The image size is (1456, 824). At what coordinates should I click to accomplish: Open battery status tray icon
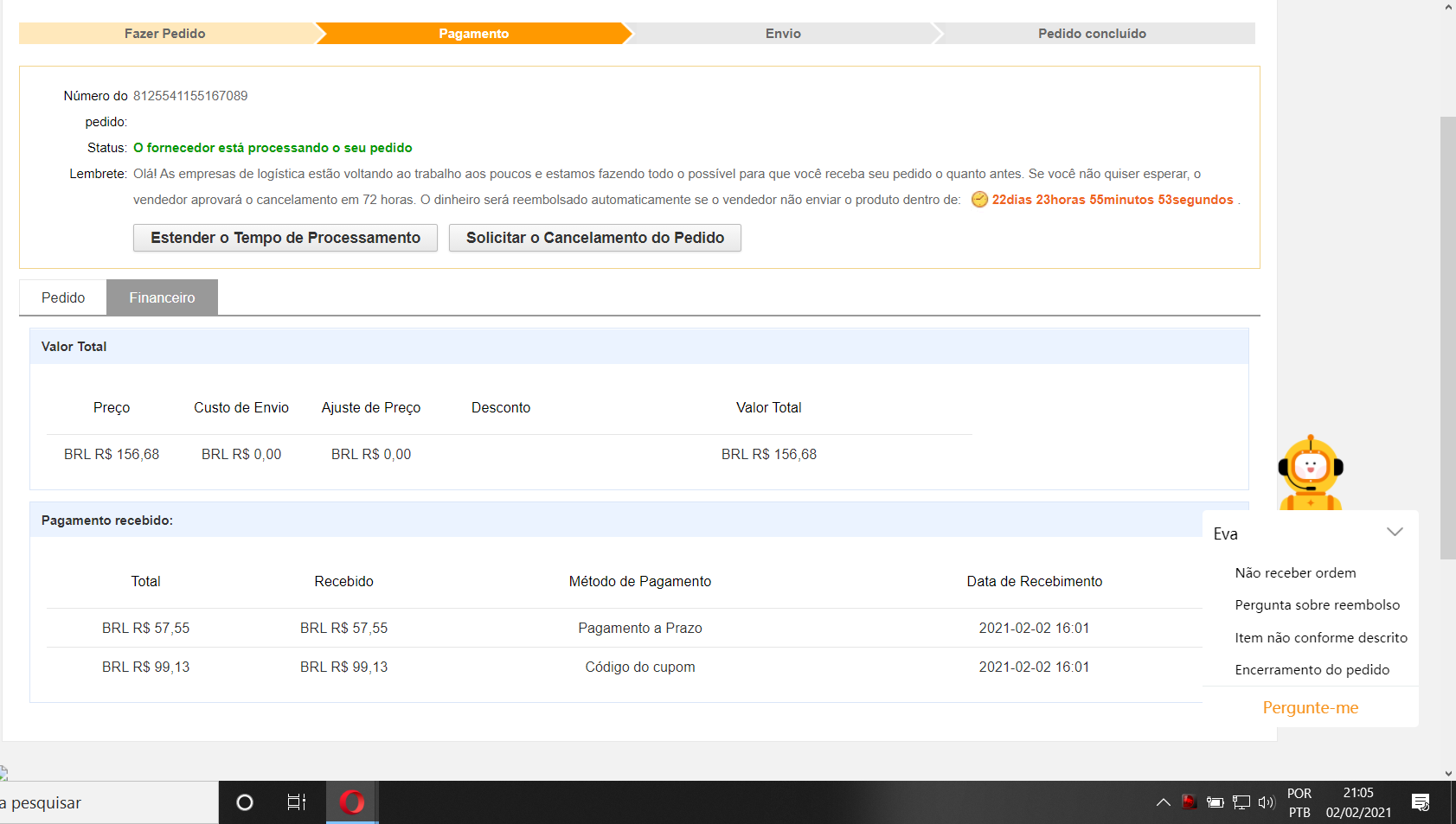[1215, 802]
